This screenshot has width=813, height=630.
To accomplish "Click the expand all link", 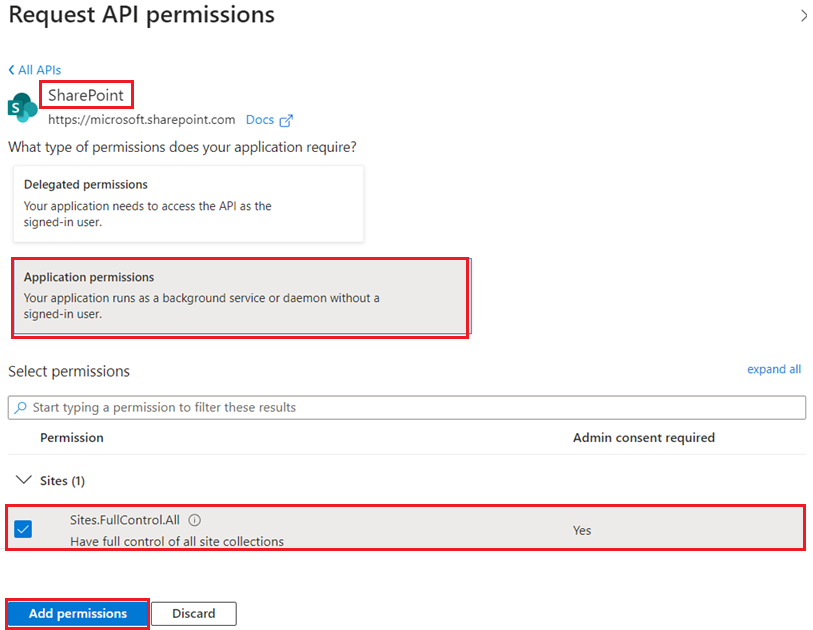I will click(773, 369).
